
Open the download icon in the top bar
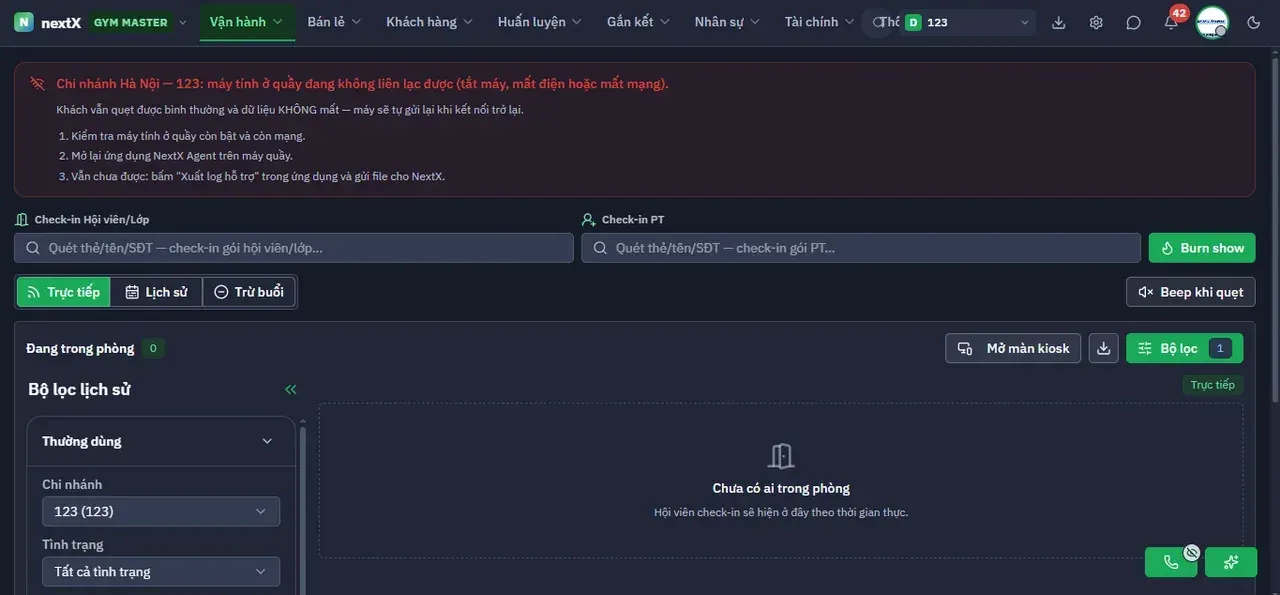(1059, 22)
